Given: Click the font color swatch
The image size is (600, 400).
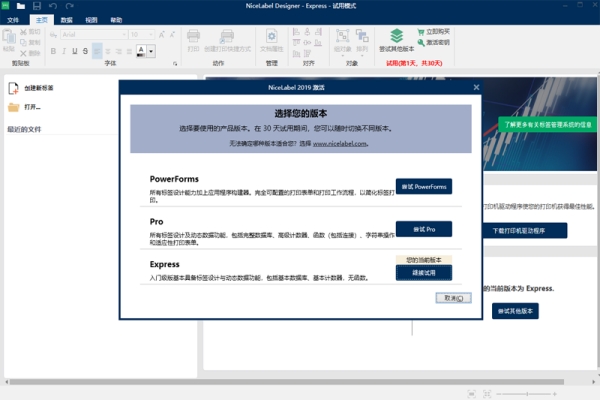Looking at the screenshot, I should pos(141,50).
